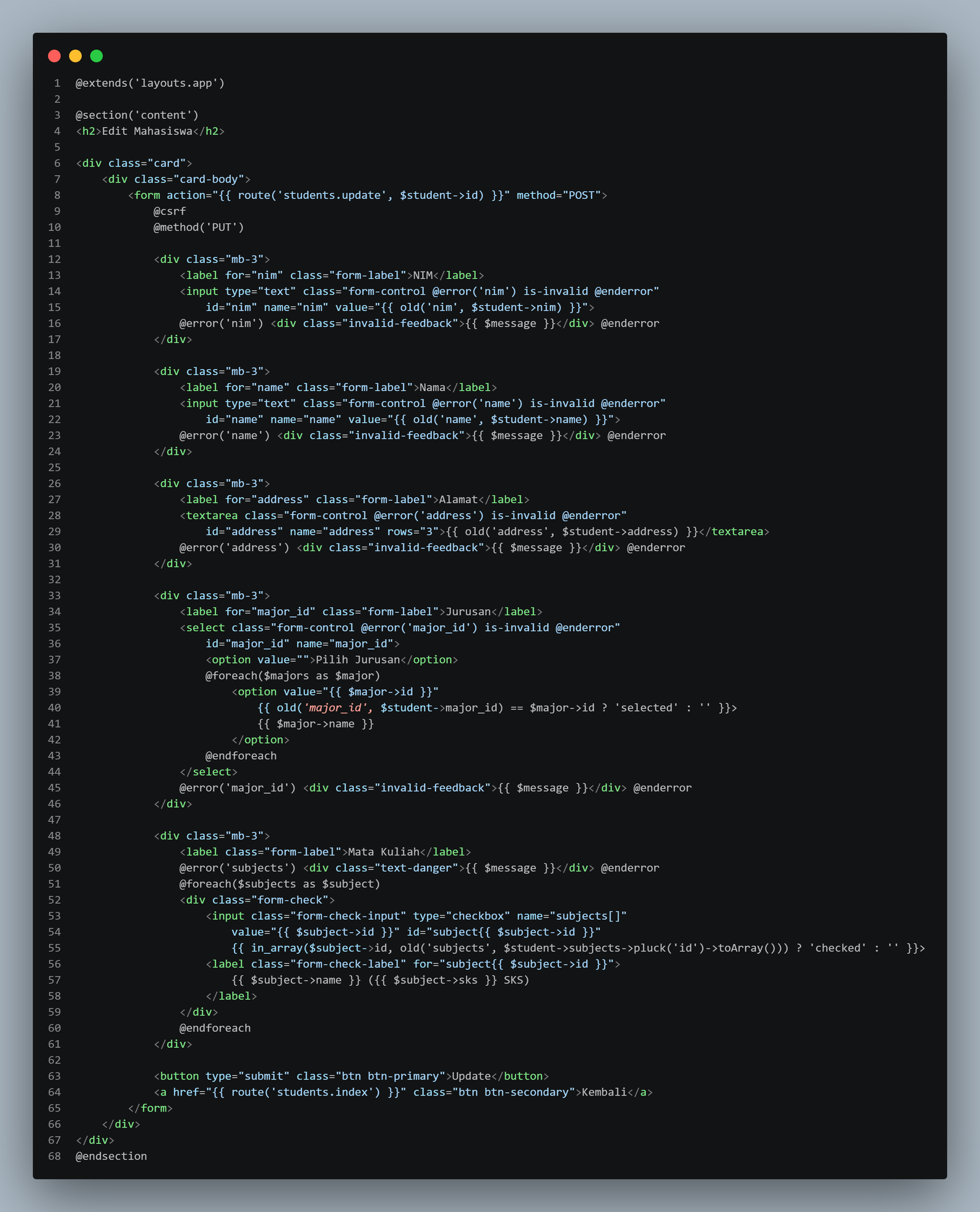Click the textarea class form-control line

[403, 515]
